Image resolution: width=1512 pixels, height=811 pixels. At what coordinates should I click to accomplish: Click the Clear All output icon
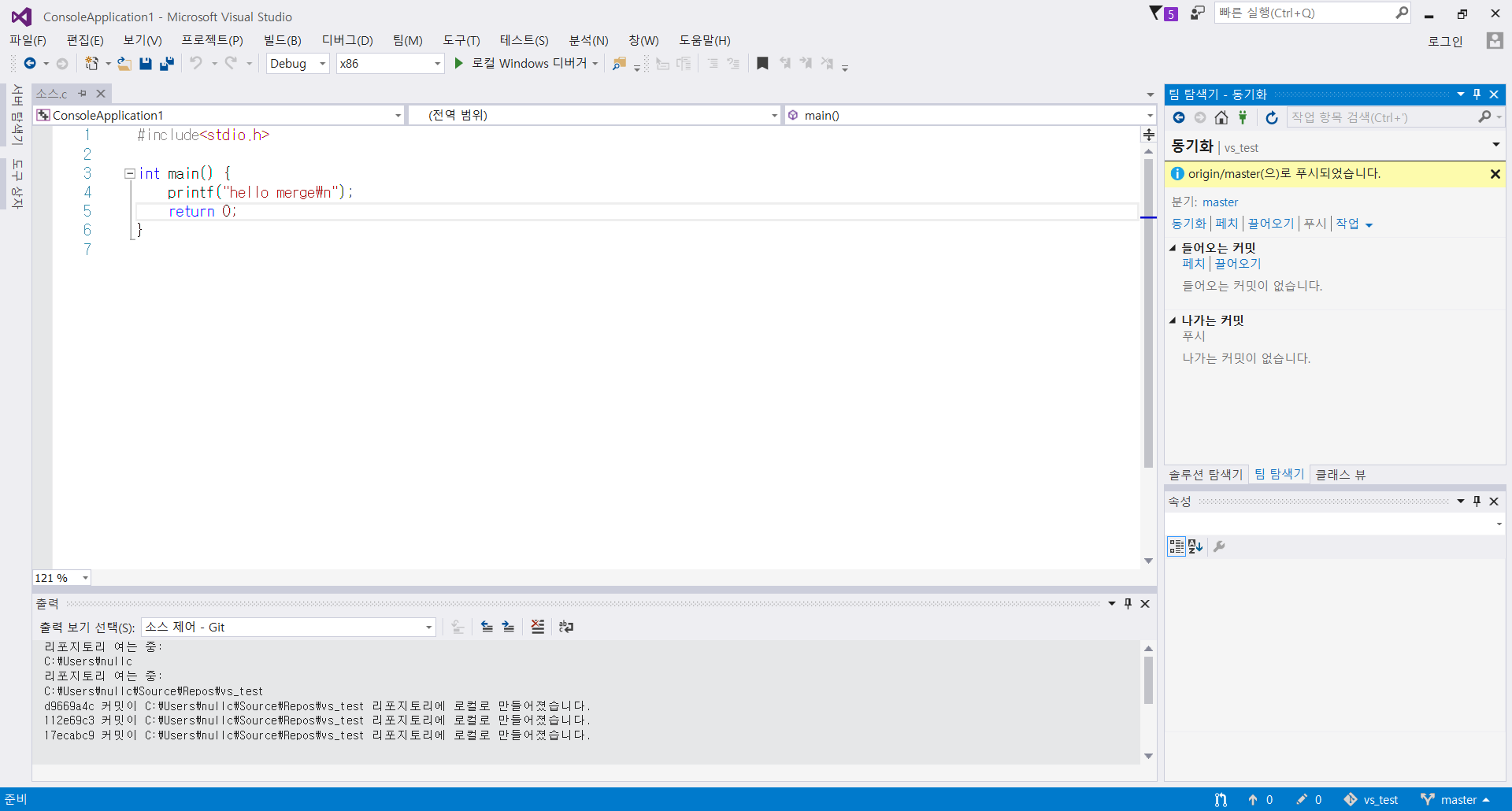pyautogui.click(x=538, y=627)
